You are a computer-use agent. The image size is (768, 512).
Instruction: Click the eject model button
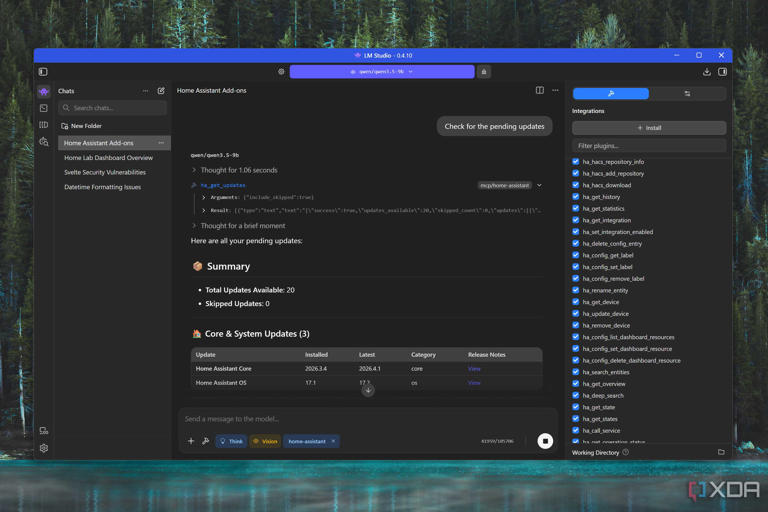click(484, 72)
